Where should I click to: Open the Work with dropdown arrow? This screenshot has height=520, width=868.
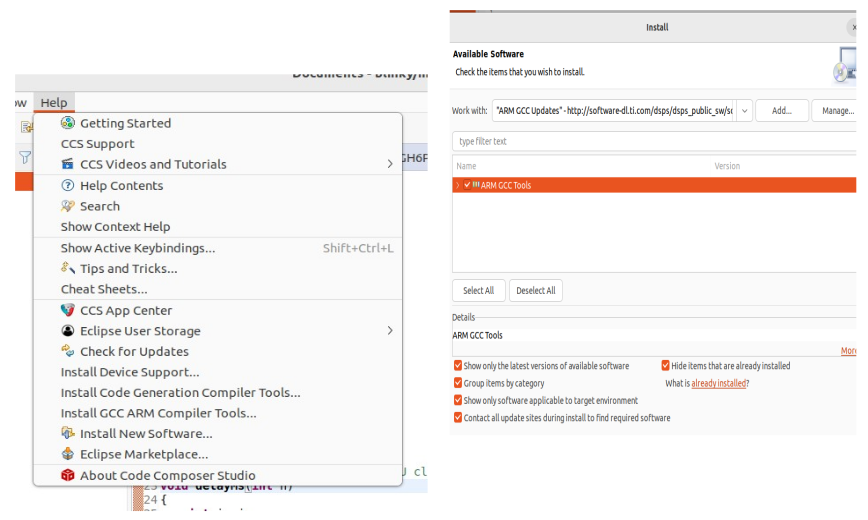pyautogui.click(x=744, y=111)
